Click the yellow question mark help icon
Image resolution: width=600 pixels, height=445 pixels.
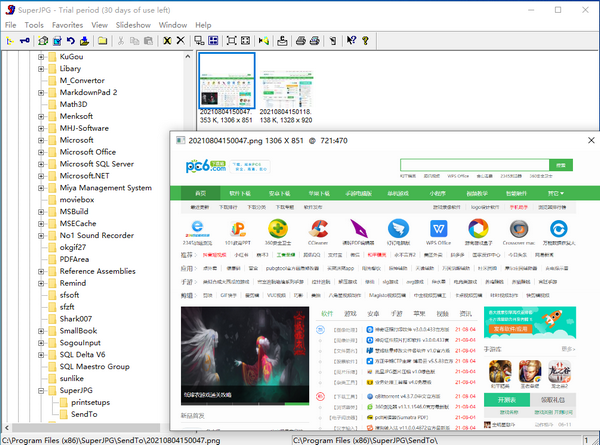point(365,41)
